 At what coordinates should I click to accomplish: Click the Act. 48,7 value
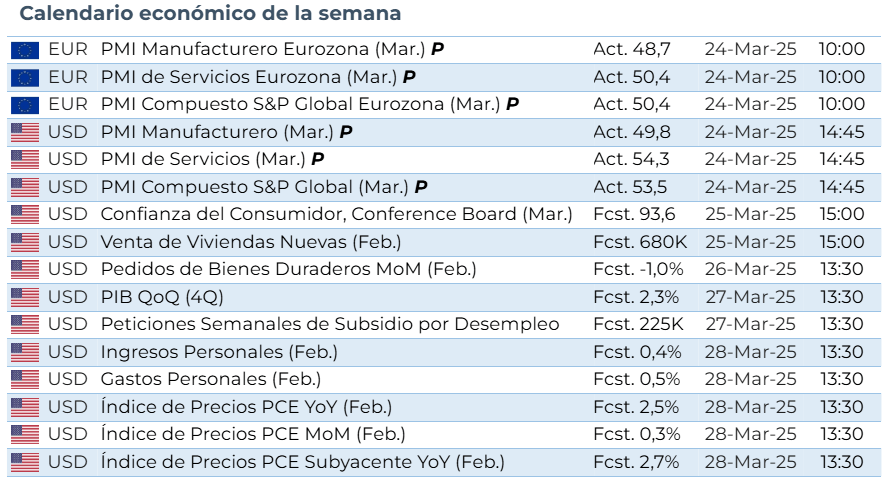[x=631, y=49]
